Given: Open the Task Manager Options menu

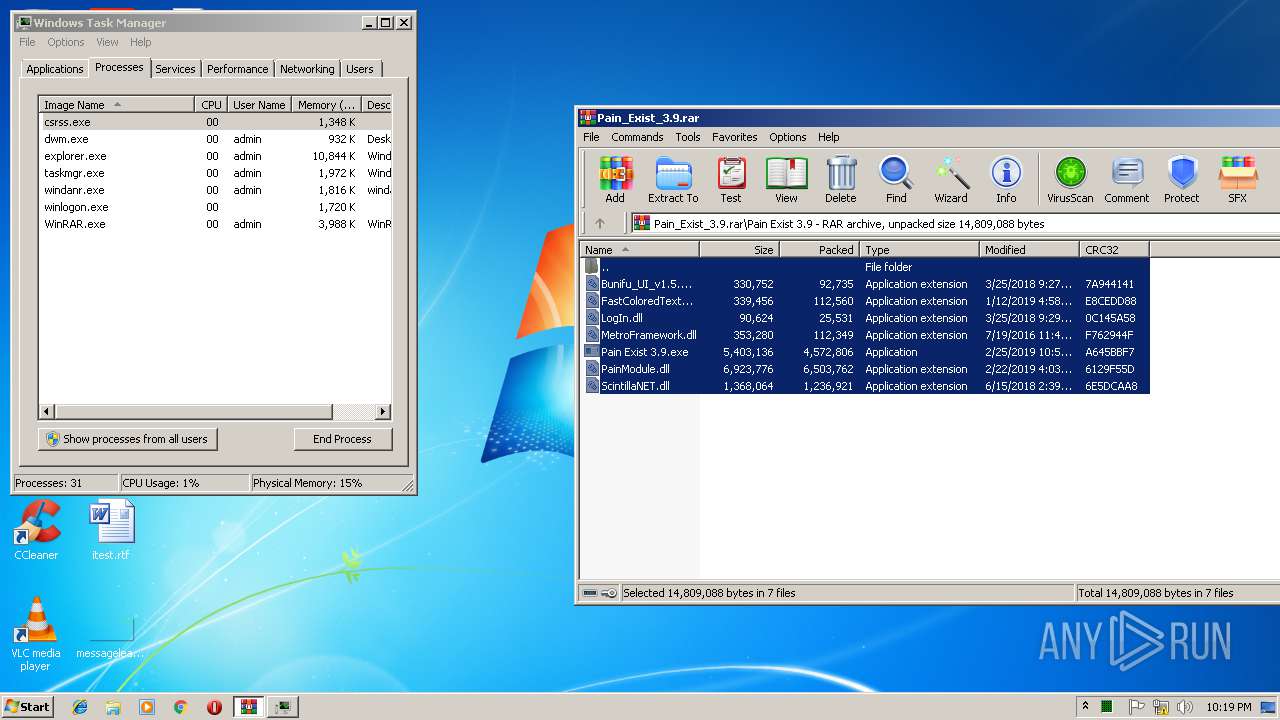Looking at the screenshot, I should coord(66,42).
